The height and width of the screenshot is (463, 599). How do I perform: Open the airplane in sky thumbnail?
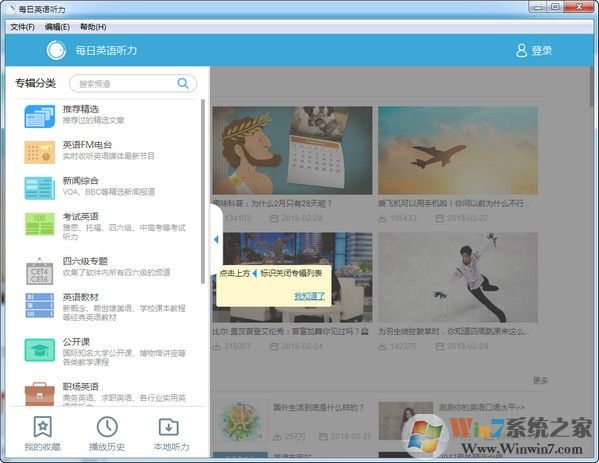(x=458, y=151)
